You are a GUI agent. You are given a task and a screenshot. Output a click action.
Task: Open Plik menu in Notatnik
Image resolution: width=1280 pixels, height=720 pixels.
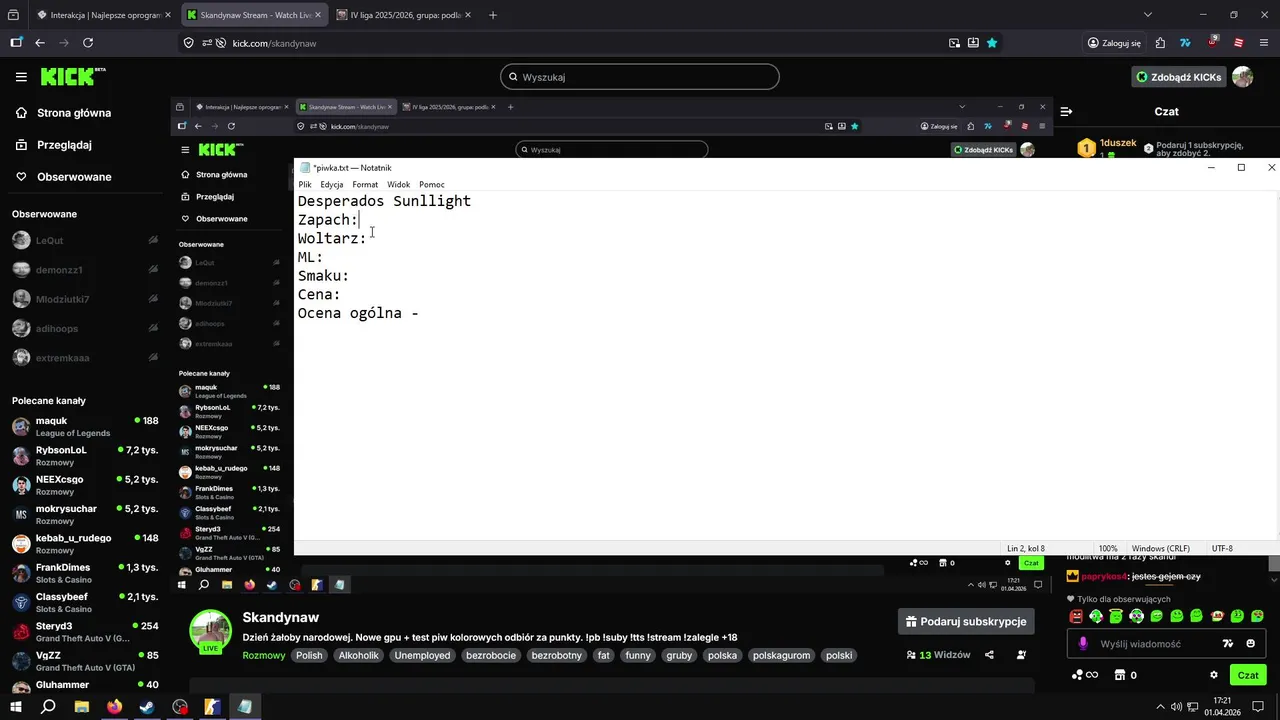click(304, 184)
